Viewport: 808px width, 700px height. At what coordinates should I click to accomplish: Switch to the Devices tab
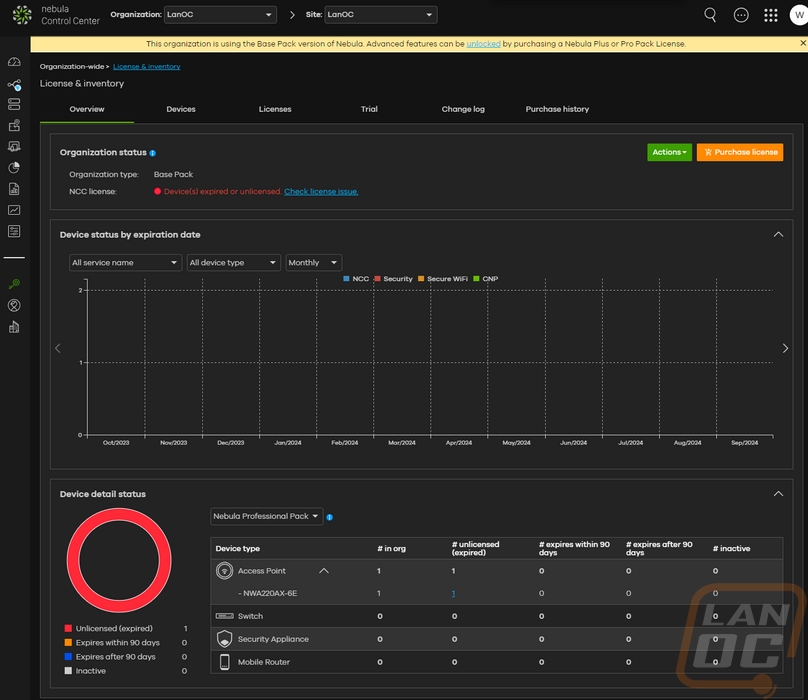[x=181, y=109]
